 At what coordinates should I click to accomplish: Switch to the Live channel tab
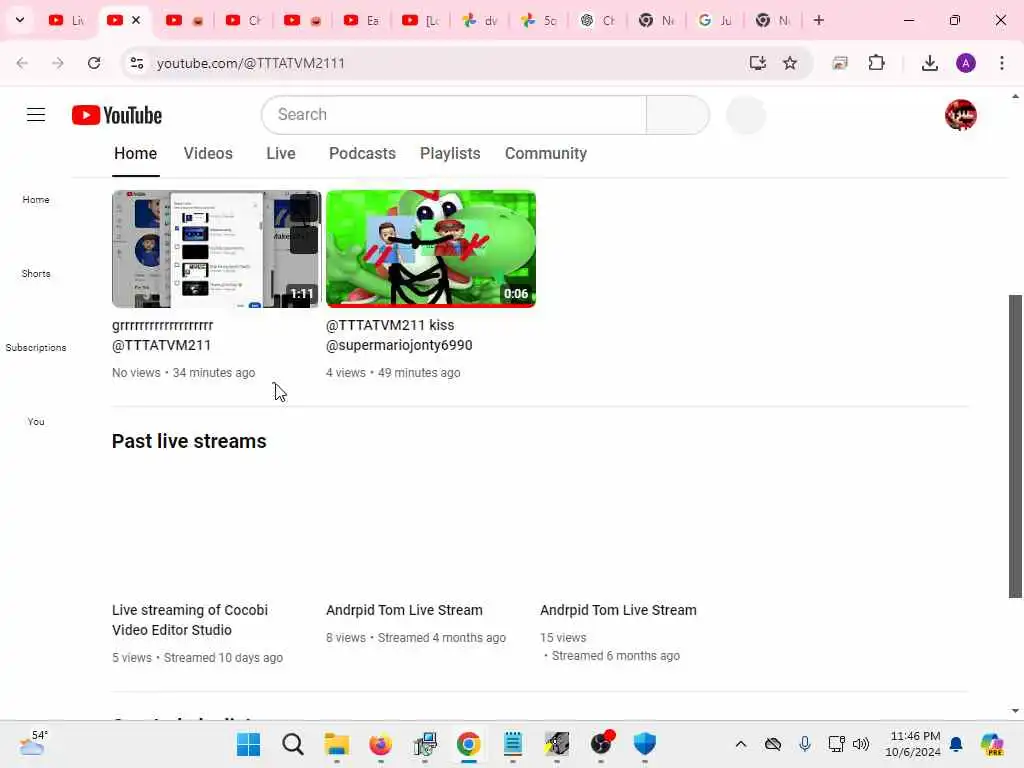281,153
